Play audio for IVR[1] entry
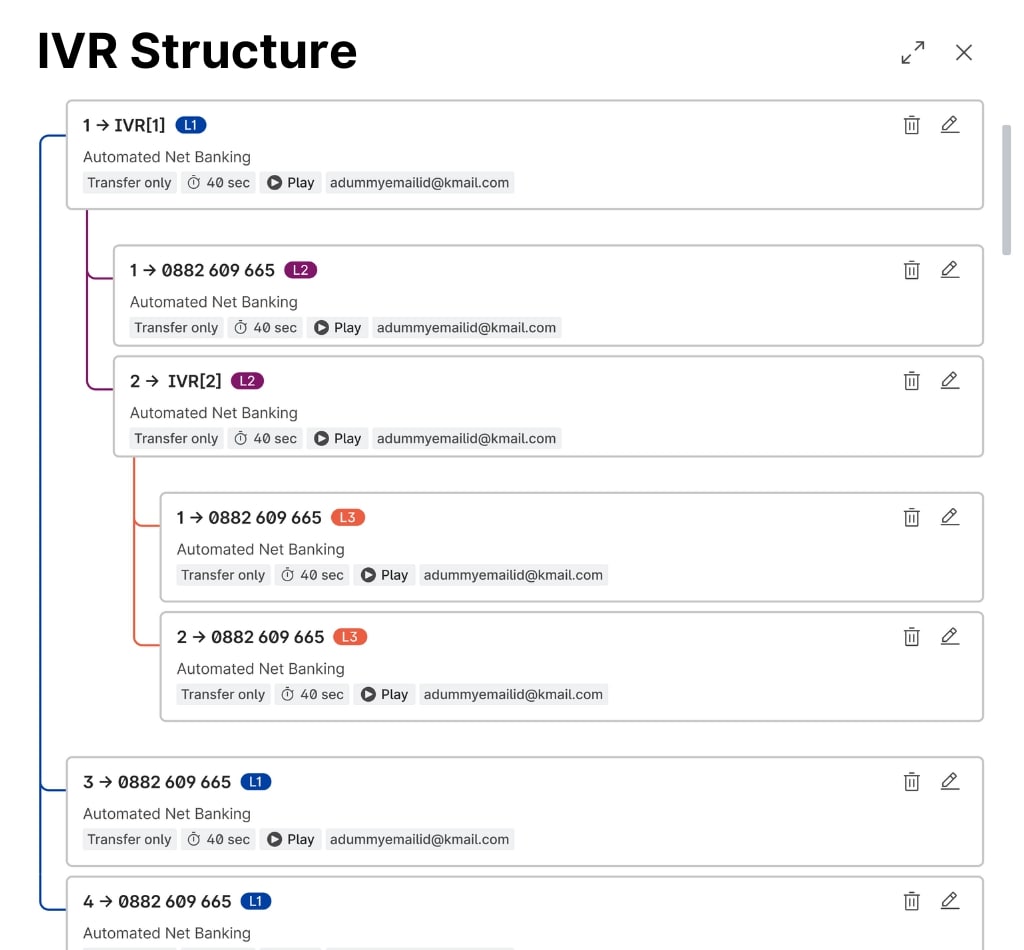Viewport: 1024px width, 950px height. (290, 183)
